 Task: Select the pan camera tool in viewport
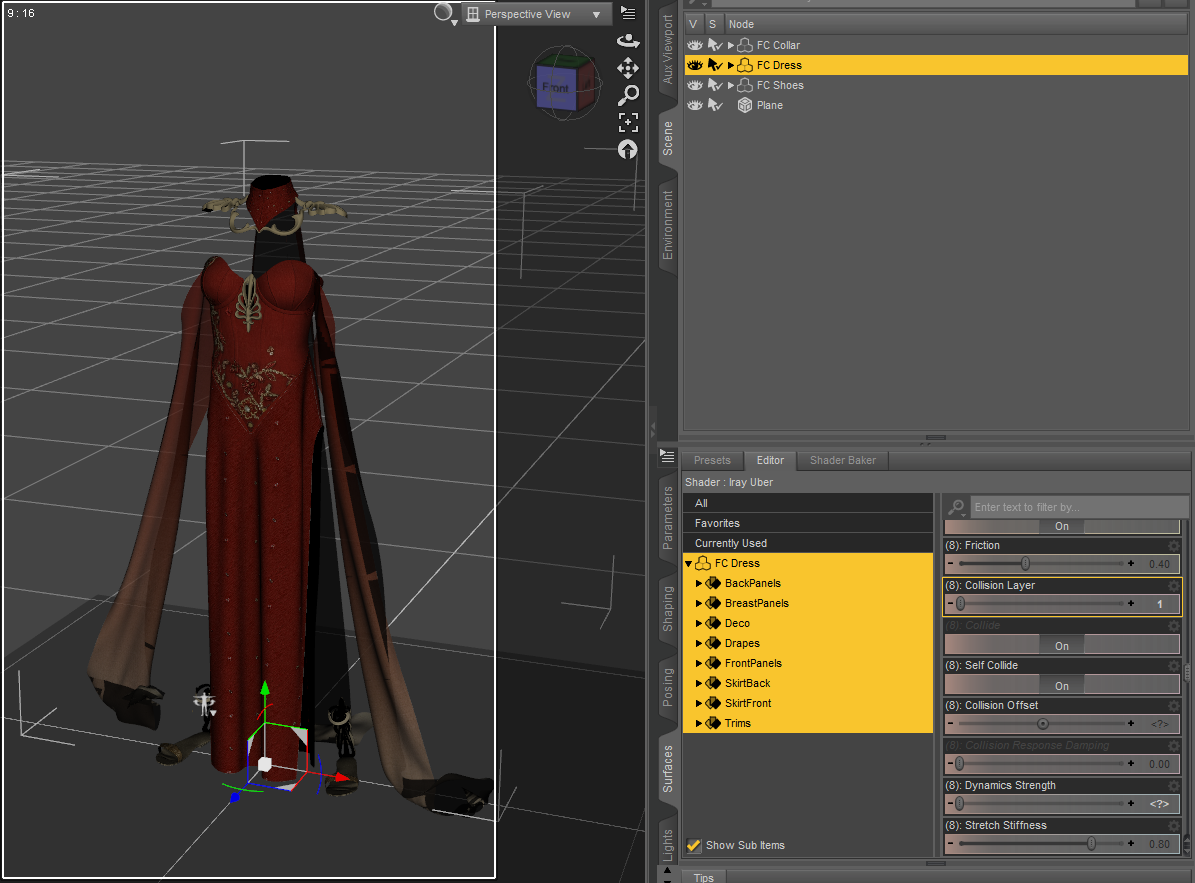[628, 69]
